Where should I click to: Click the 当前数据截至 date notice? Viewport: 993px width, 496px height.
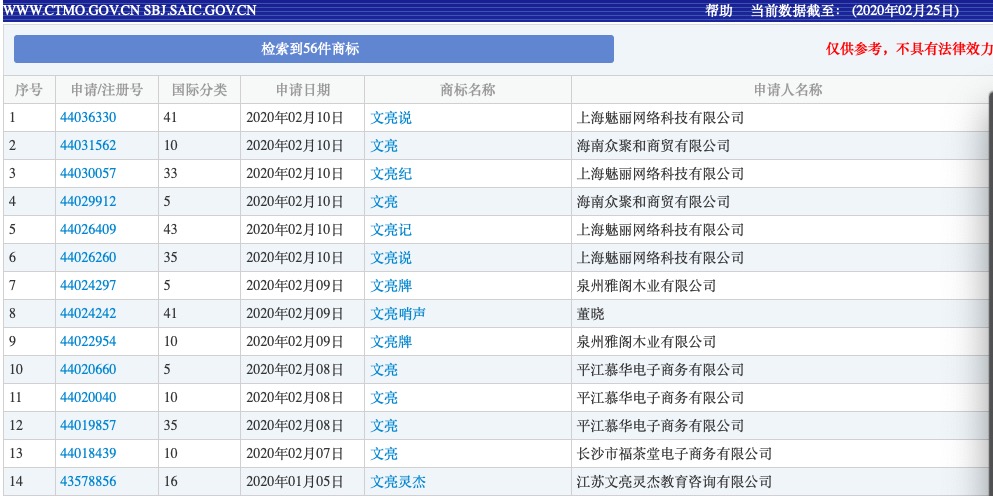coord(855,11)
